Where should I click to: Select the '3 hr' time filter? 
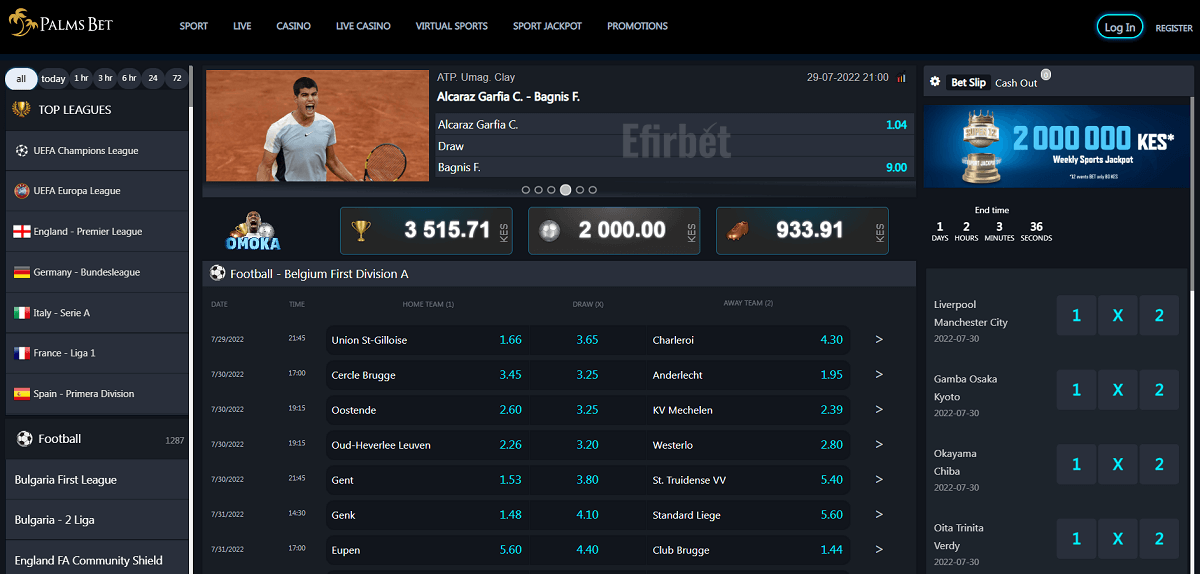coord(105,78)
